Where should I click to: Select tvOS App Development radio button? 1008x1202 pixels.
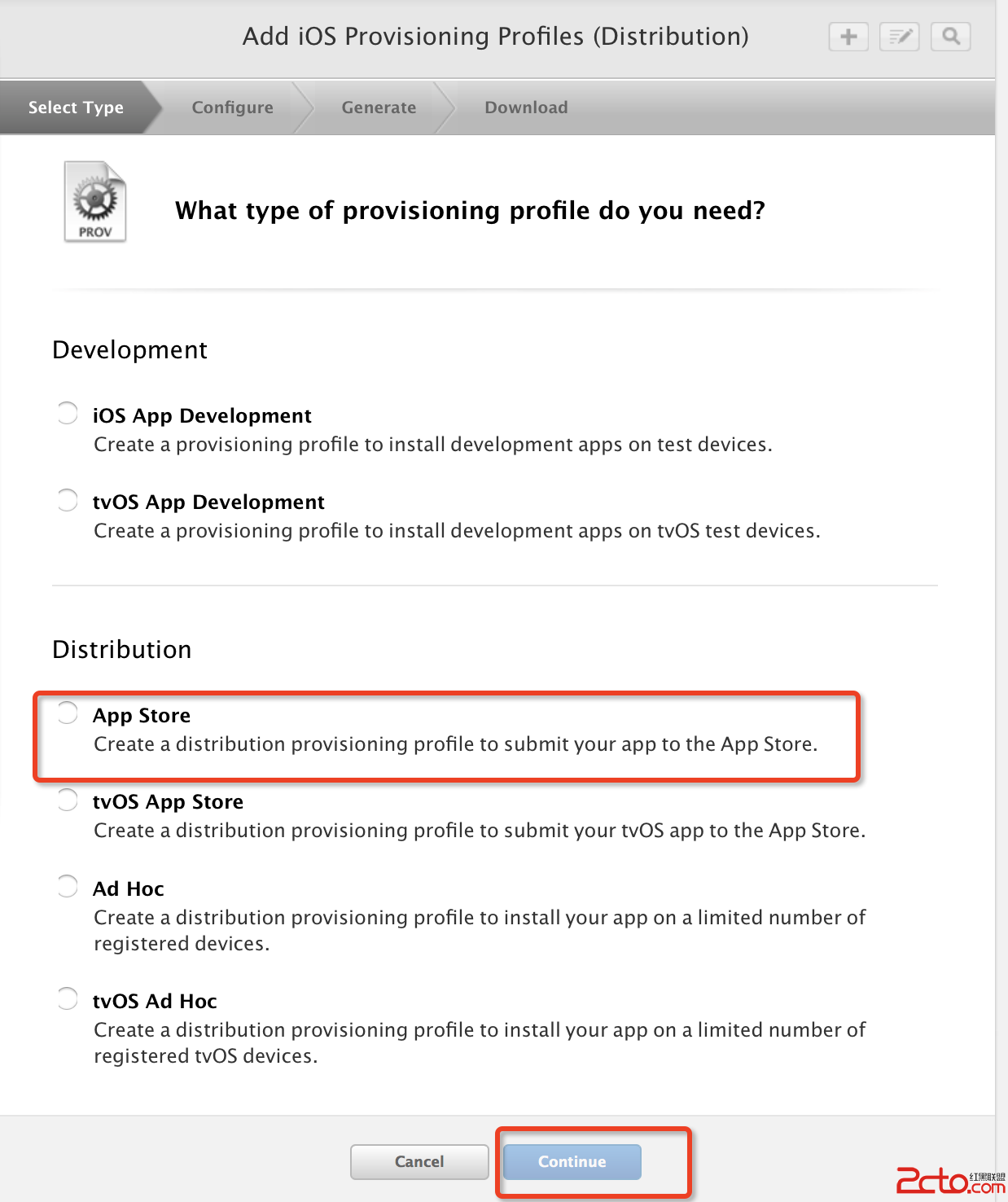68,499
